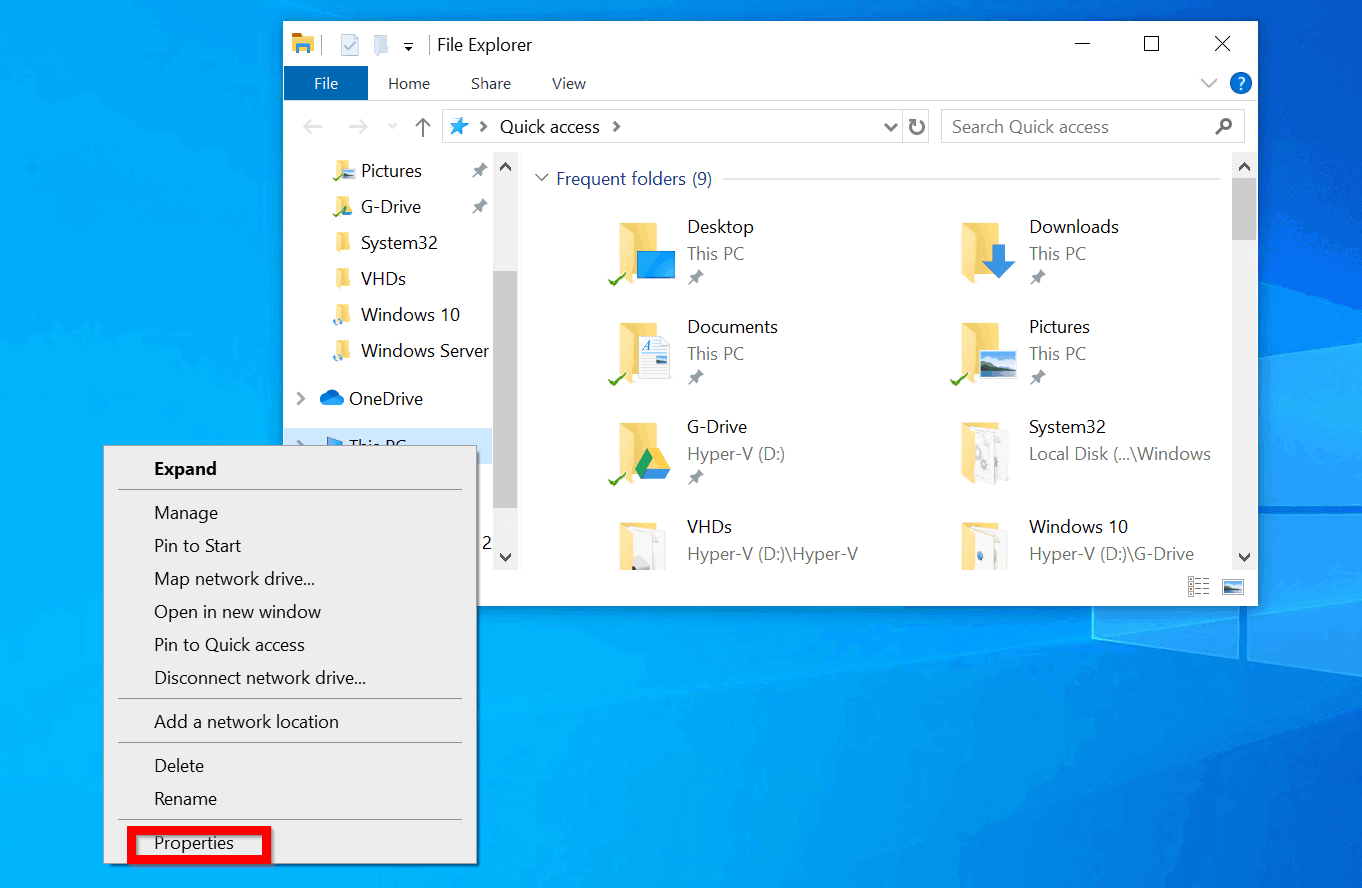Navigate up using the parent folder arrow
This screenshot has height=888, width=1362.
click(422, 126)
